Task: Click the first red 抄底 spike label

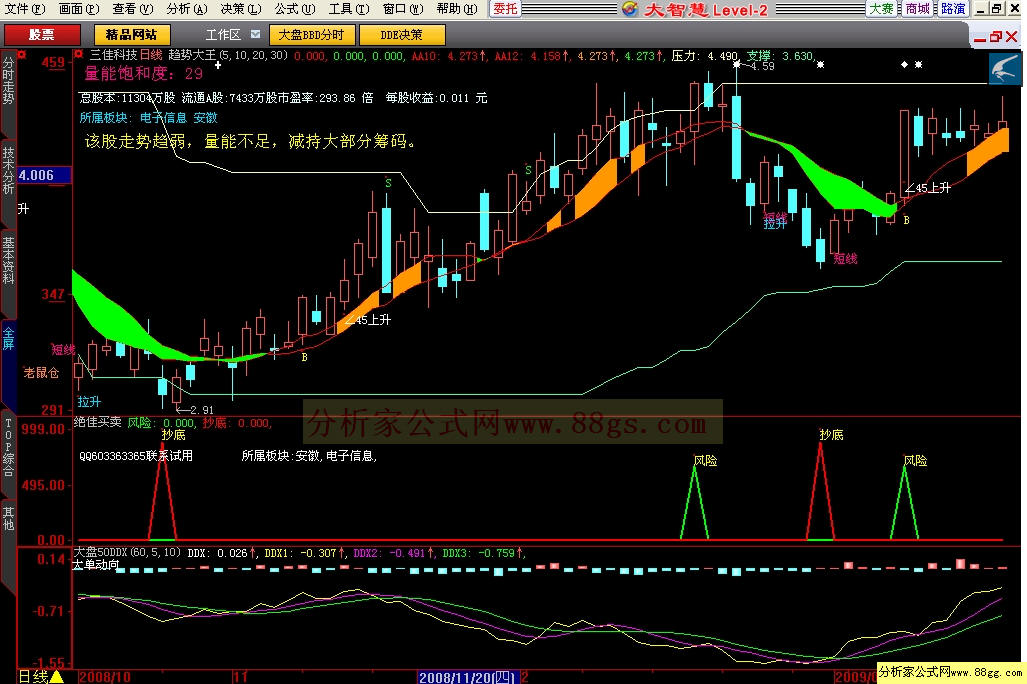Action: (174, 435)
